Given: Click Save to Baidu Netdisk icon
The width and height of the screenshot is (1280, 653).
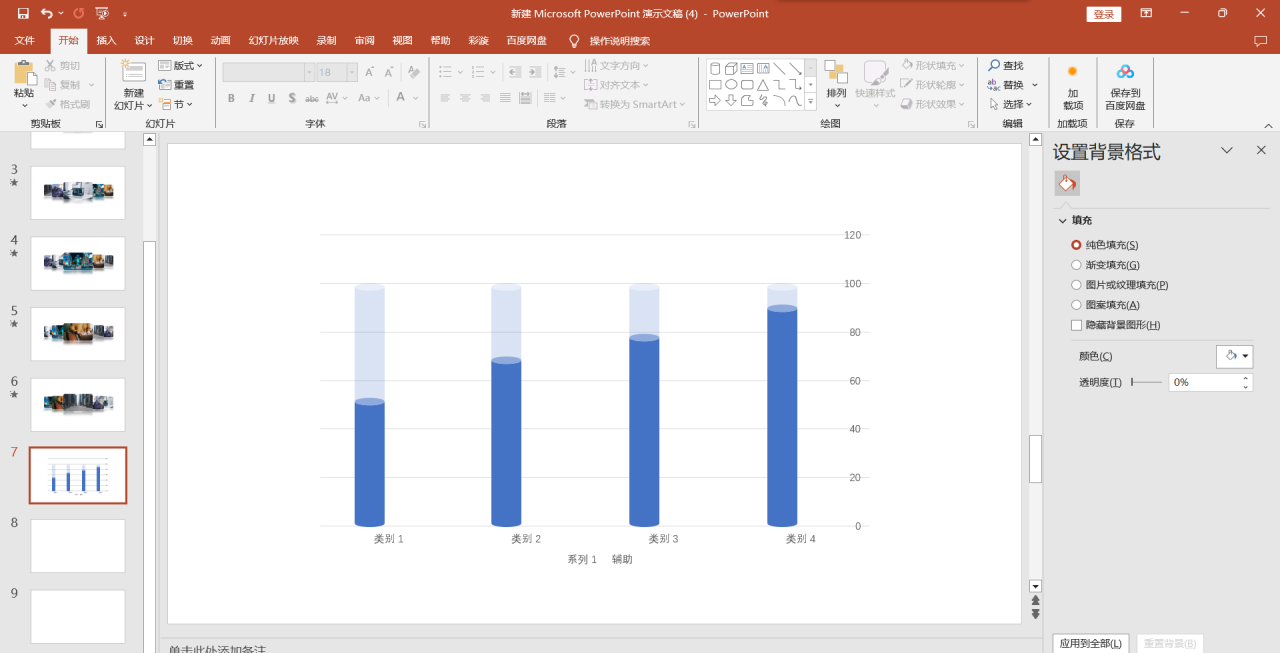Looking at the screenshot, I should click(x=1125, y=78).
